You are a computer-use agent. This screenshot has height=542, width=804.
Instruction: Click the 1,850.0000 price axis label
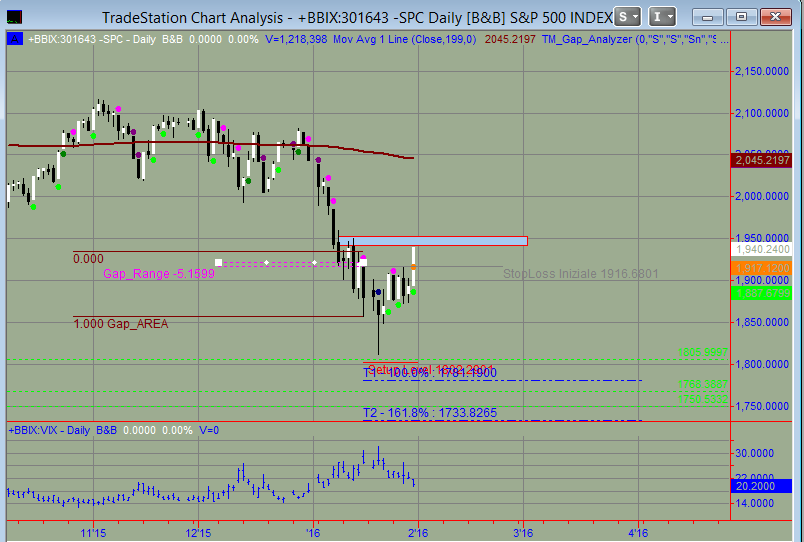click(x=761, y=322)
